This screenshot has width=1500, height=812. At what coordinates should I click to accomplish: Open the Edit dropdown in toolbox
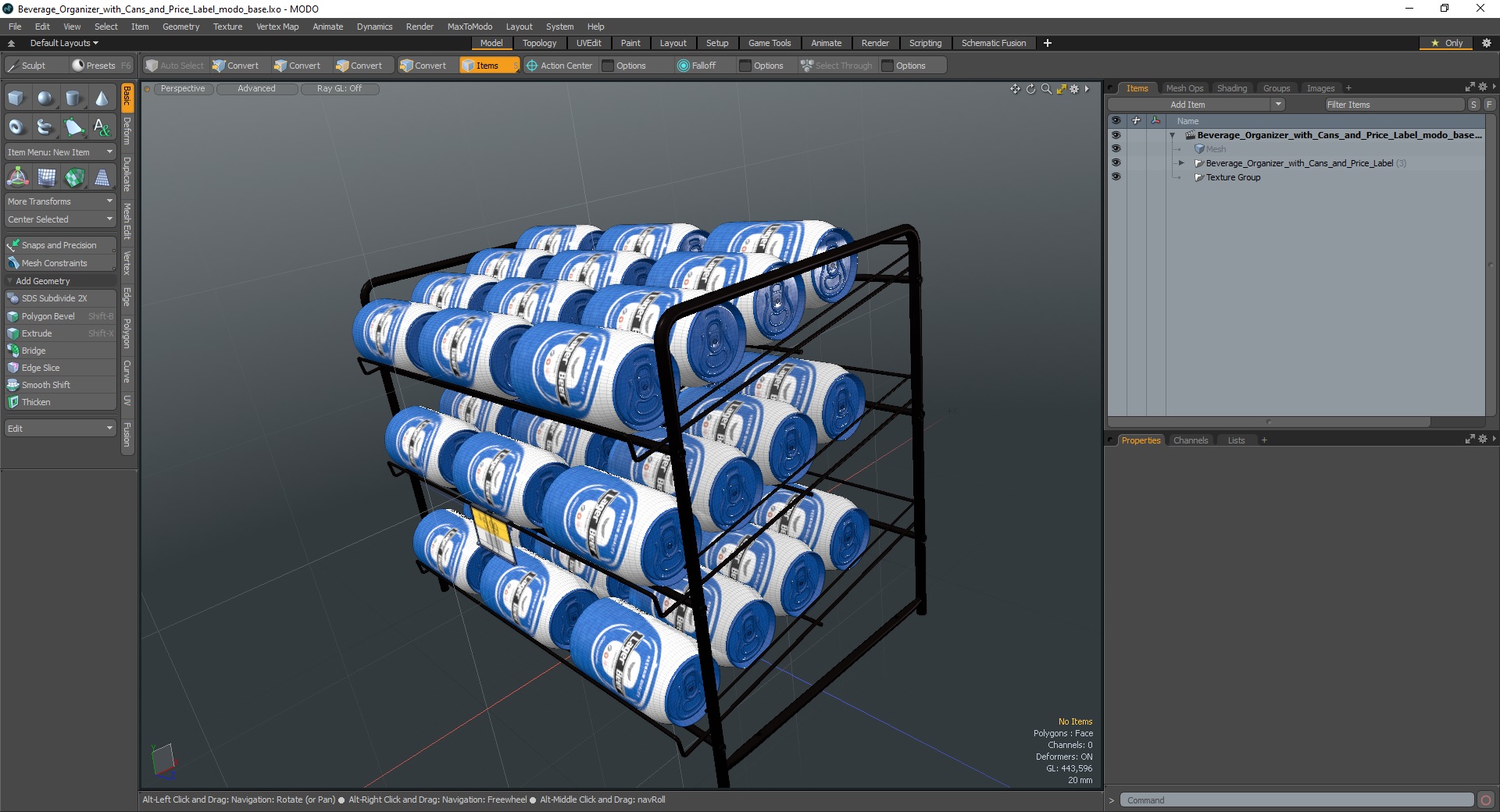tap(60, 429)
